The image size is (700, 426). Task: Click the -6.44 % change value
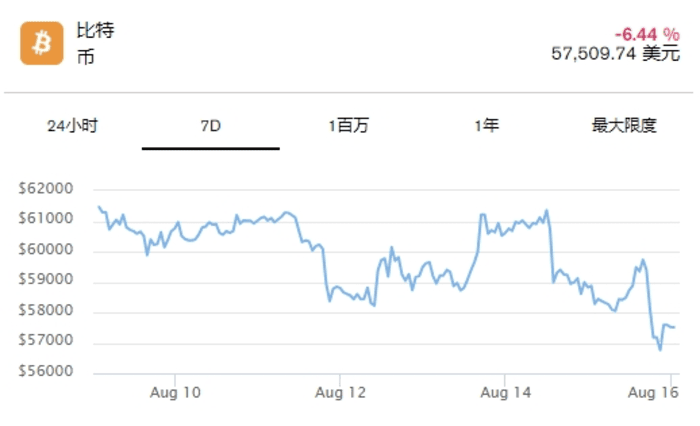(647, 34)
